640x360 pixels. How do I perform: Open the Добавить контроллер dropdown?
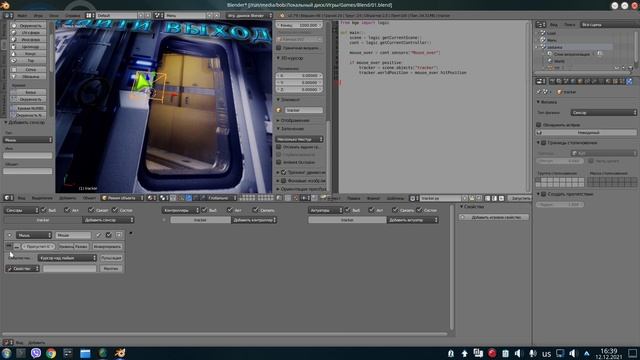pos(254,220)
